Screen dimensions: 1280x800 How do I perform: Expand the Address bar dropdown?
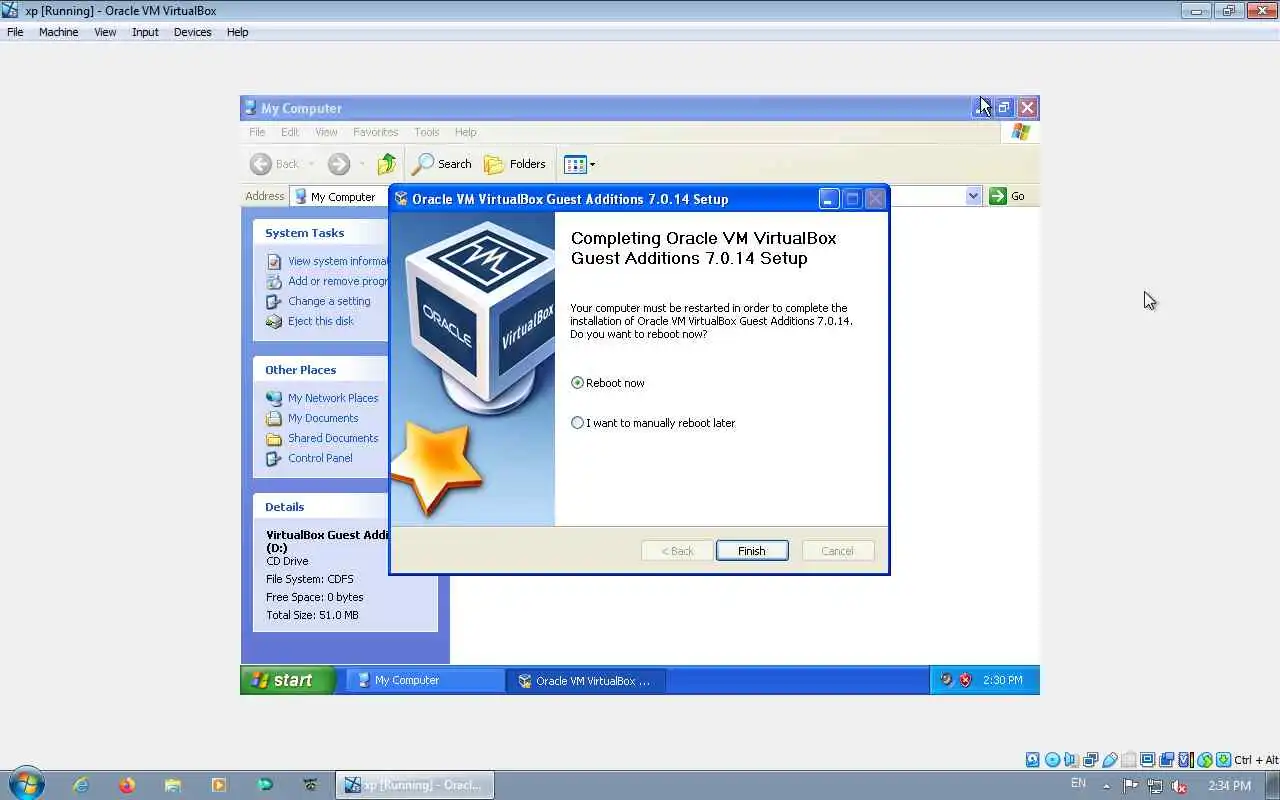[x=973, y=196]
